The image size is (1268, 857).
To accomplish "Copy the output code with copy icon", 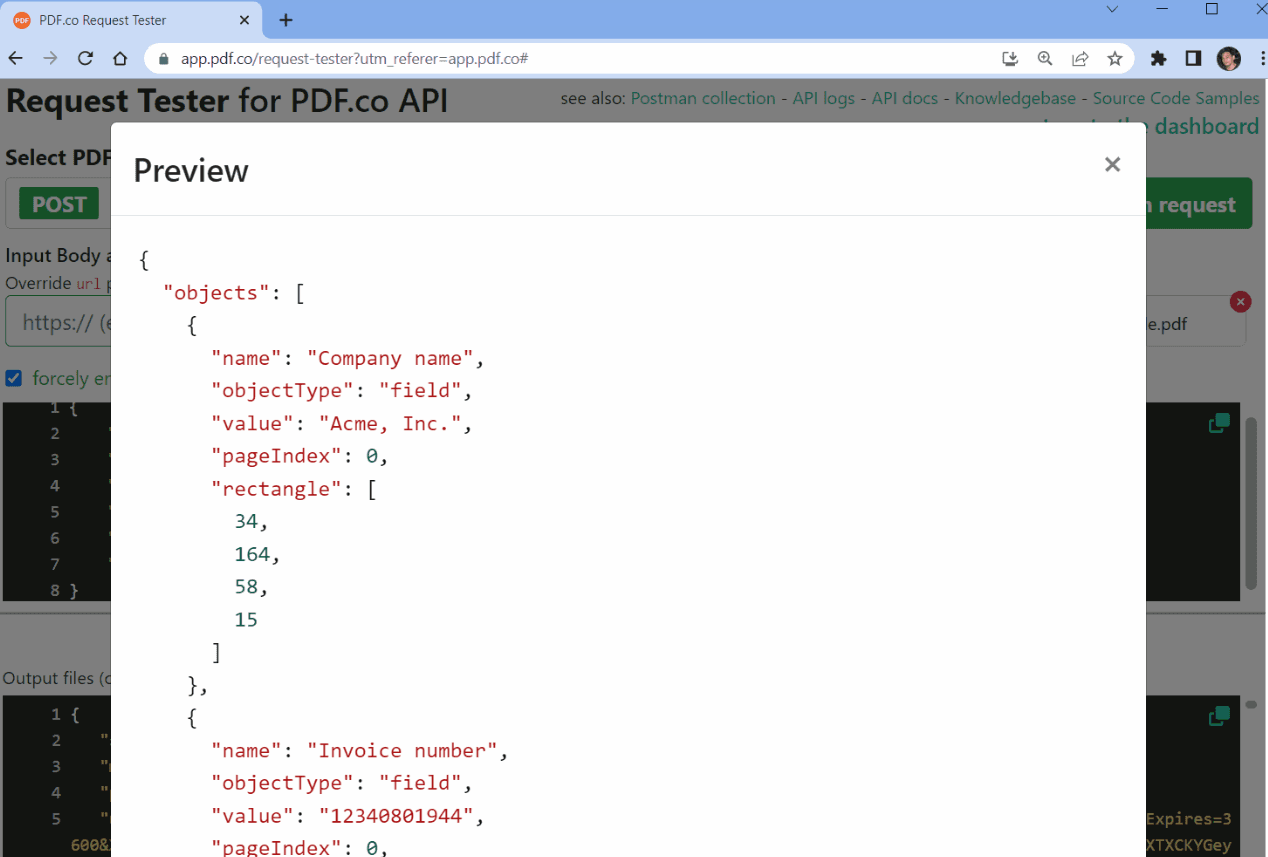I will point(1219,716).
